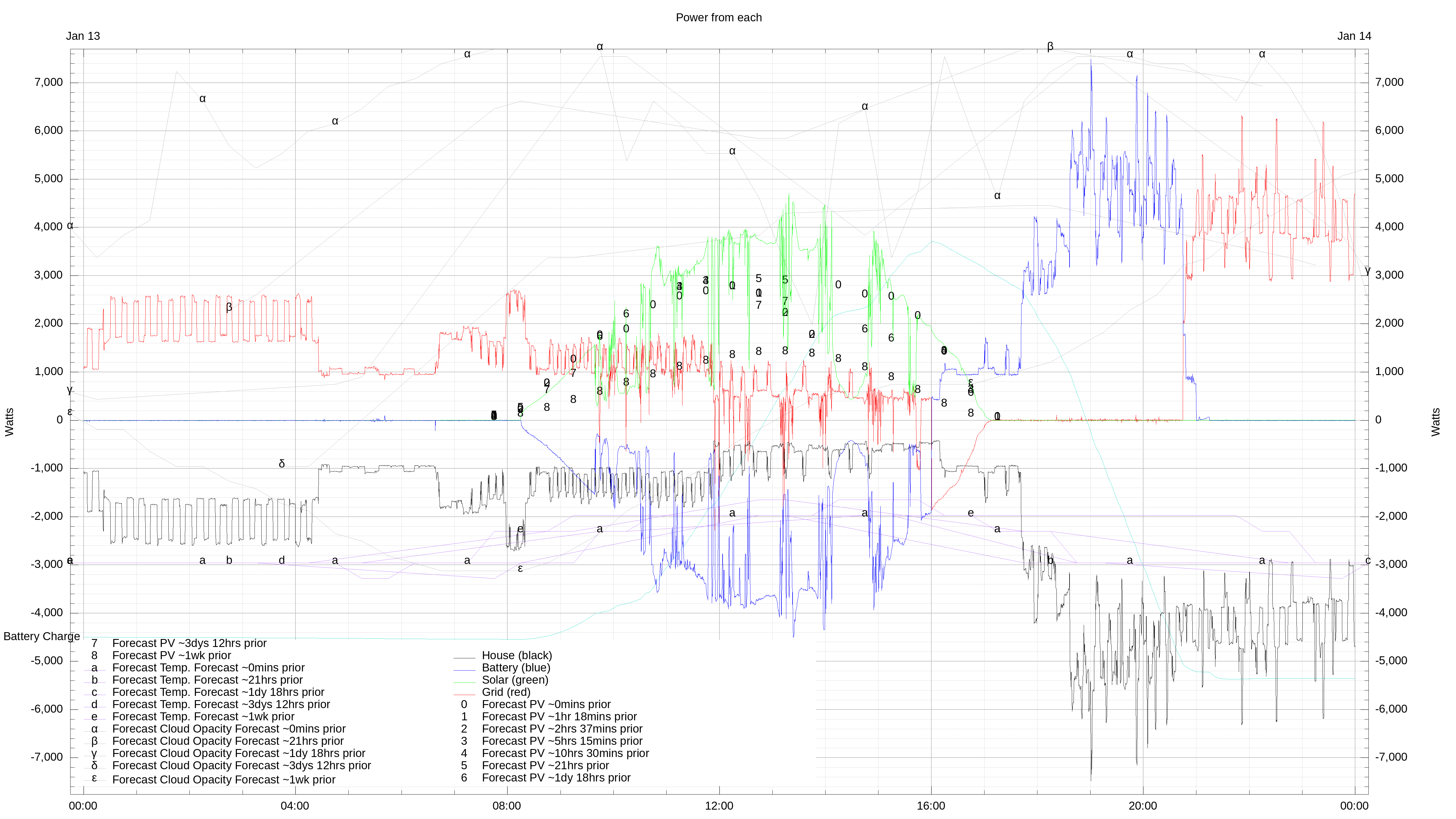Select legend 'Forecast PV ~2hrs 37mins prior'
Viewport: 1456px width, 819px height.
coord(562,729)
